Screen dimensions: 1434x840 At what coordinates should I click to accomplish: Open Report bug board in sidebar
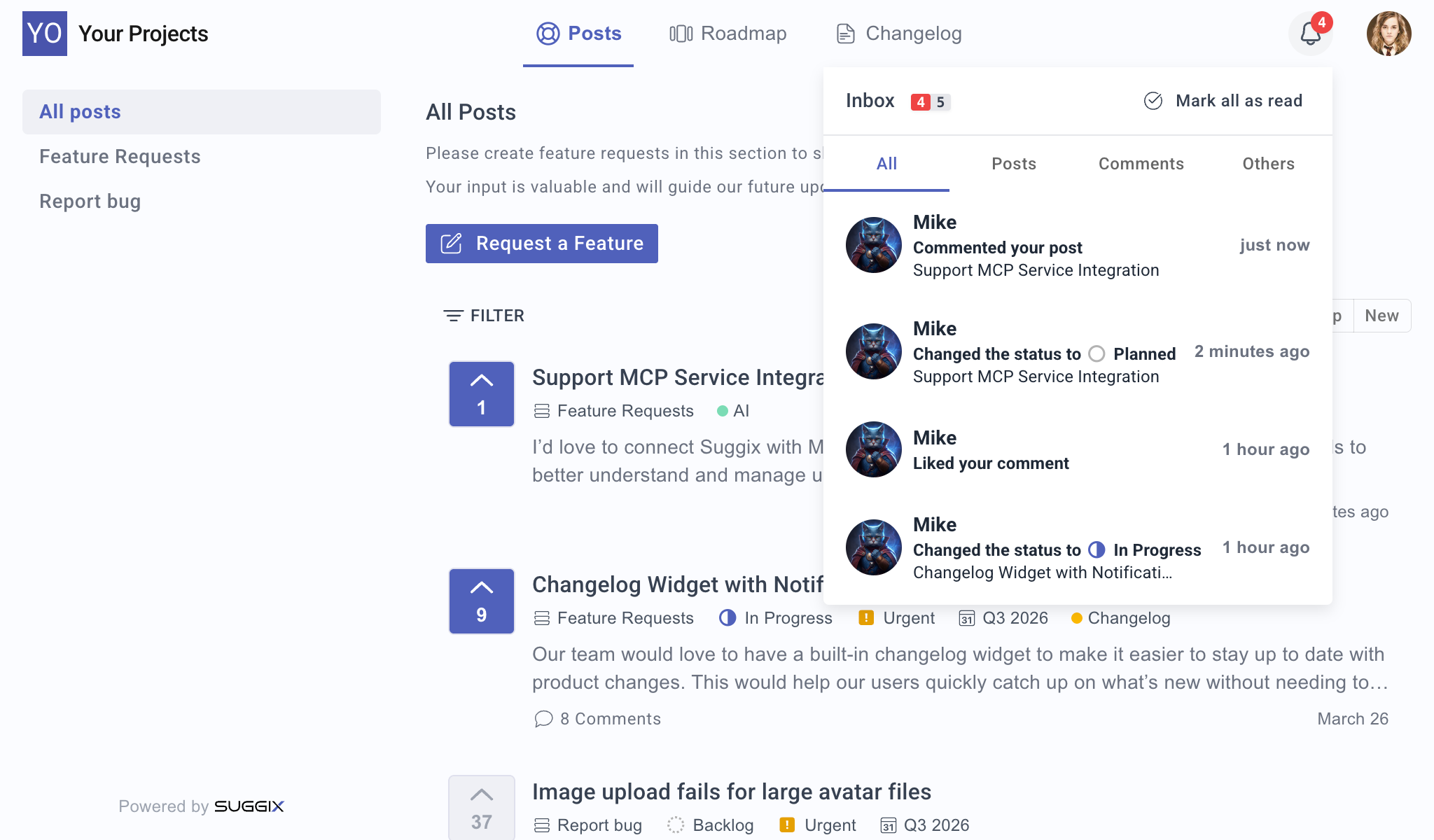[90, 202]
